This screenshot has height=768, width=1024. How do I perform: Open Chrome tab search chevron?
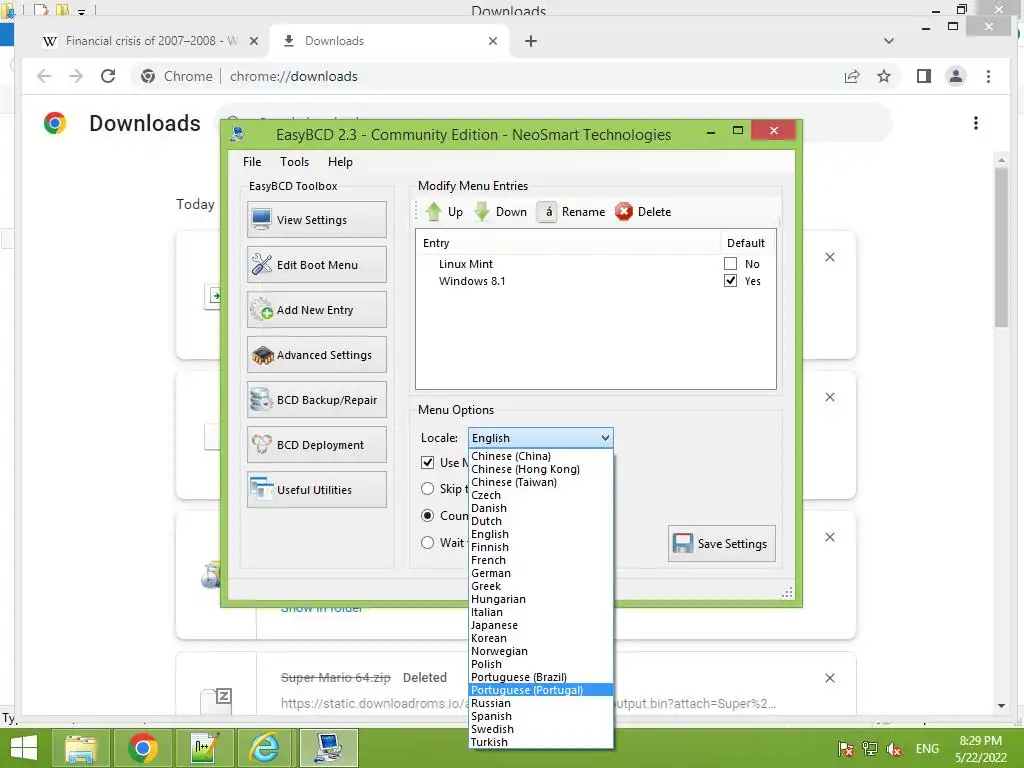tap(888, 40)
